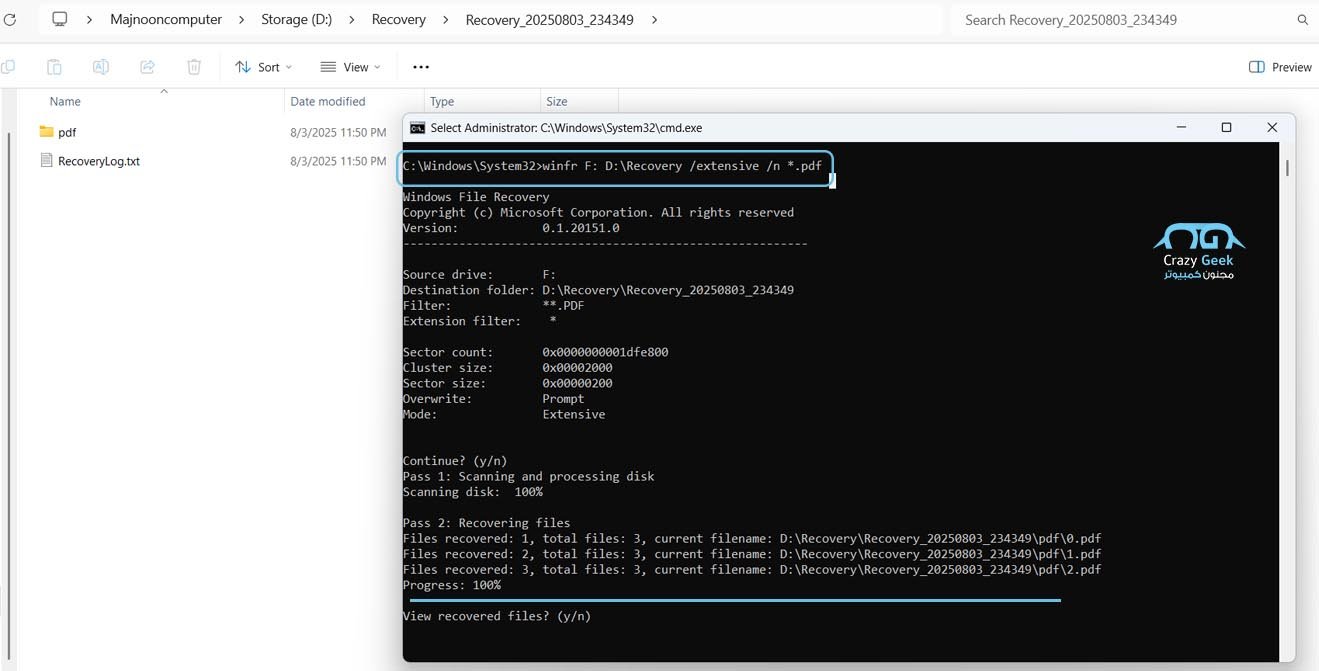Click 'Source drive: F:' line
The height and width of the screenshot is (671, 1319).
(x=479, y=274)
